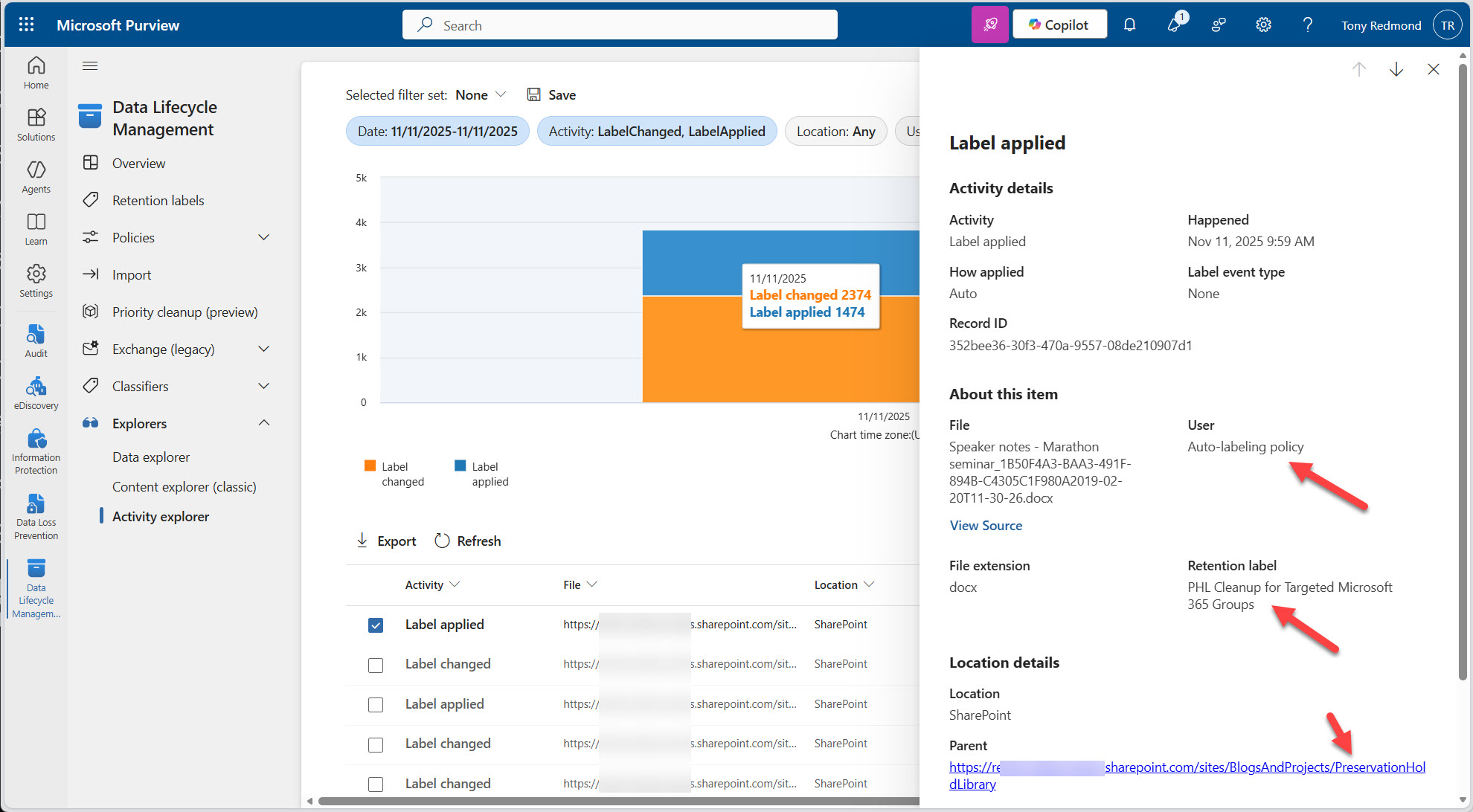Collapse the Explorers section
This screenshot has height=812, width=1473.
point(263,423)
